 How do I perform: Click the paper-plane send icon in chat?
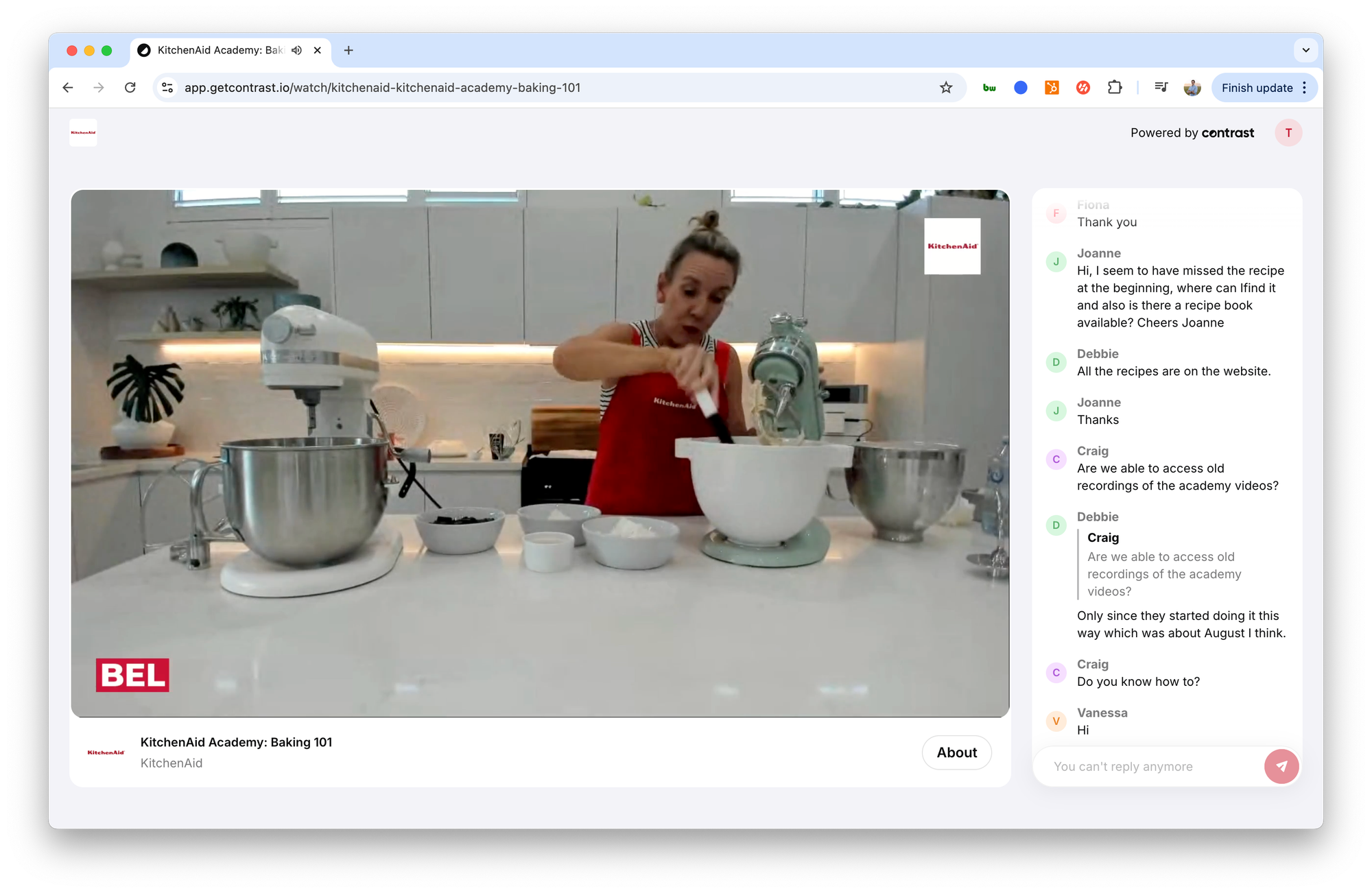pyautogui.click(x=1281, y=766)
